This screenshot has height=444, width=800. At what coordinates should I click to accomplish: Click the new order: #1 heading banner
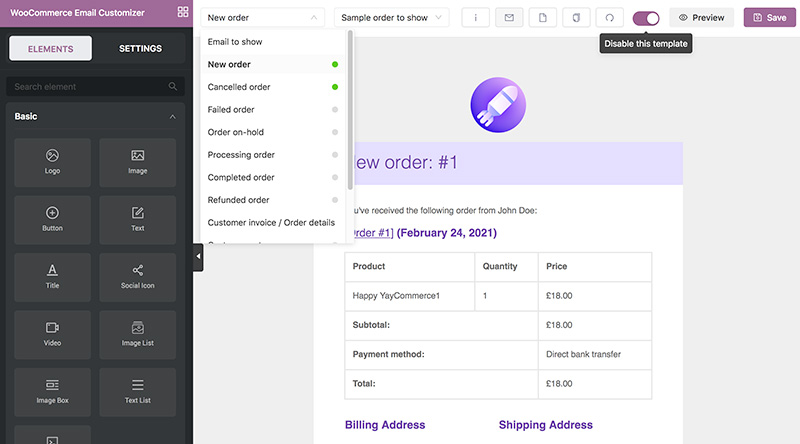tap(518, 163)
